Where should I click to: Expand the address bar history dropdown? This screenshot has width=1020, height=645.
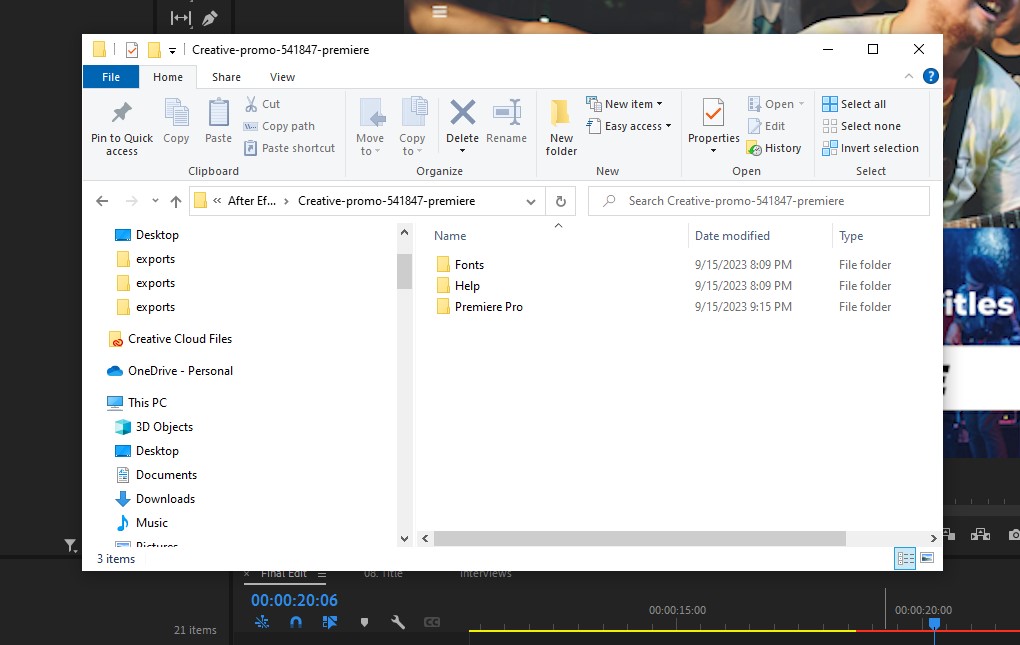531,202
